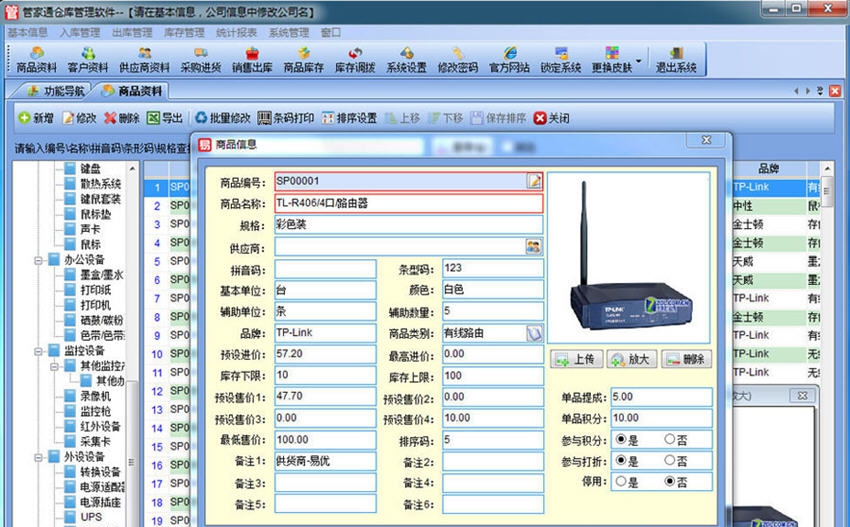Open the 系统管理 menu
Viewport: 850px width, 527px height.
(288, 33)
